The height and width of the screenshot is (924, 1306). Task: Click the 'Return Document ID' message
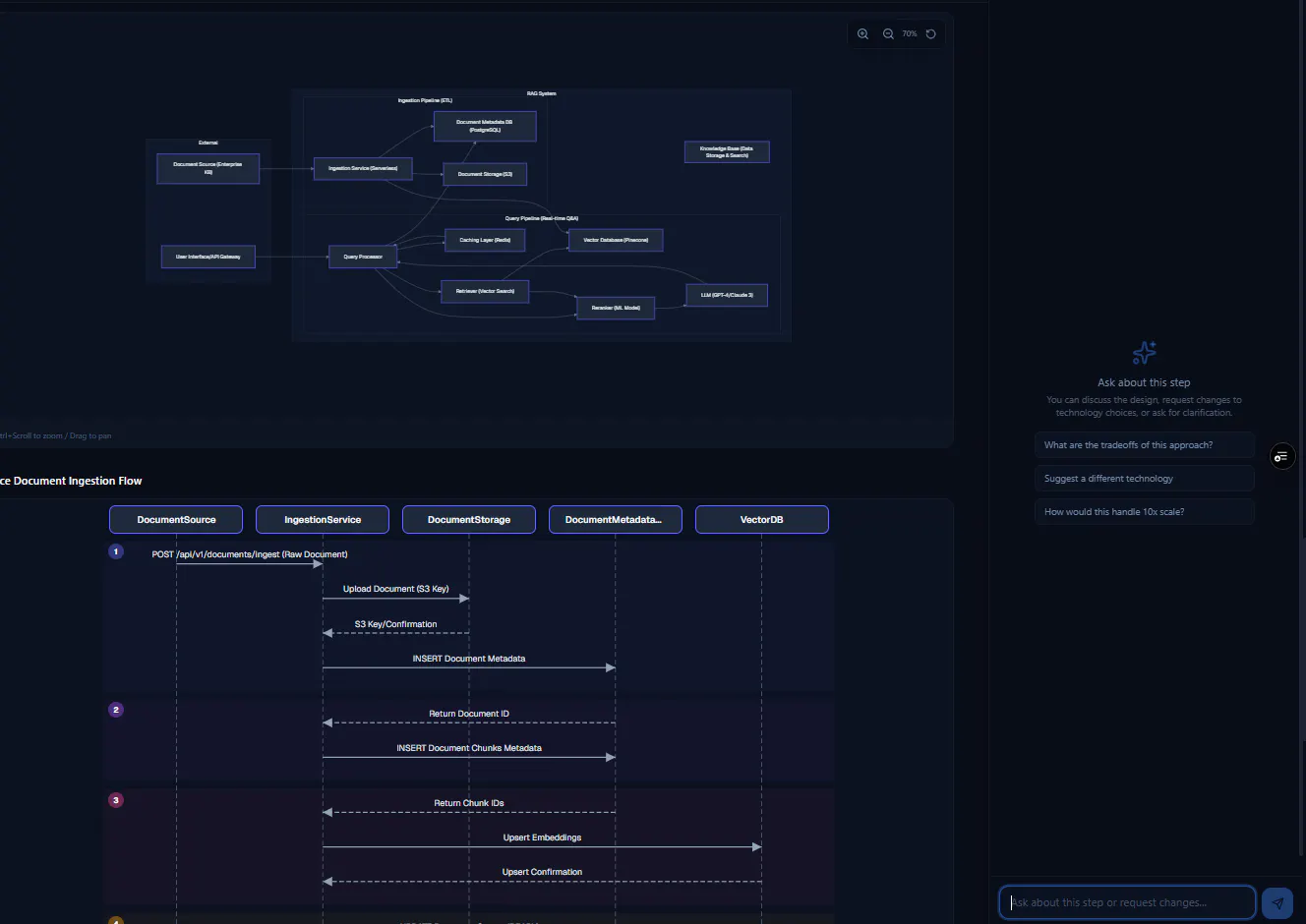coord(469,714)
